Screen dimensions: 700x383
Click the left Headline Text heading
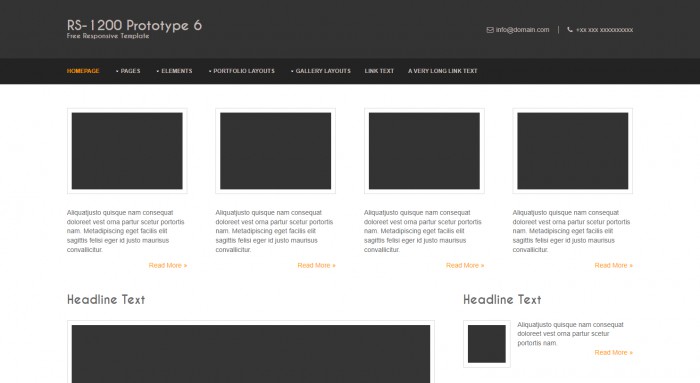(106, 300)
